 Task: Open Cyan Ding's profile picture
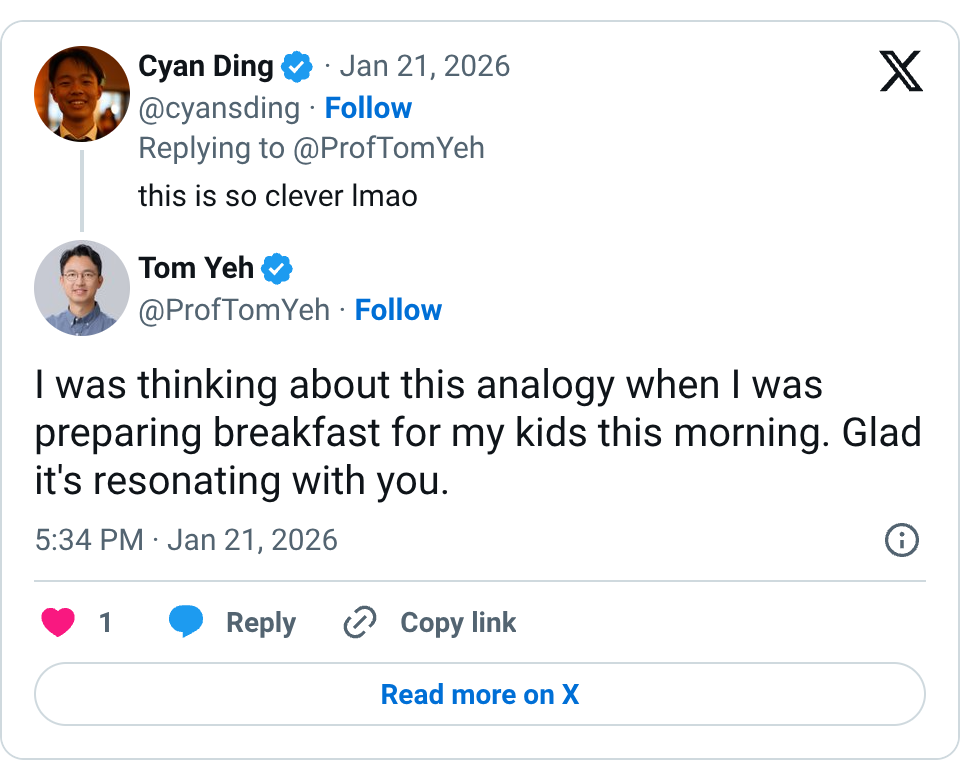tap(82, 94)
